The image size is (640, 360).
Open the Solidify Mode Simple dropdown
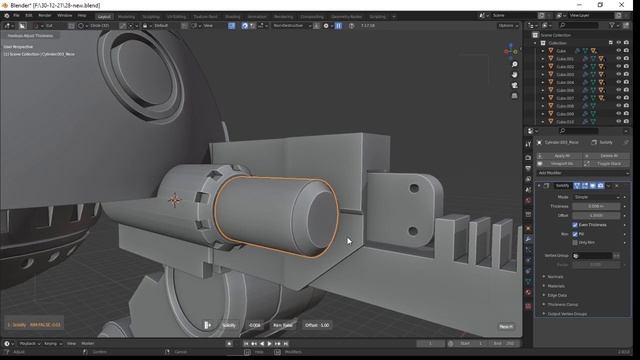point(596,197)
